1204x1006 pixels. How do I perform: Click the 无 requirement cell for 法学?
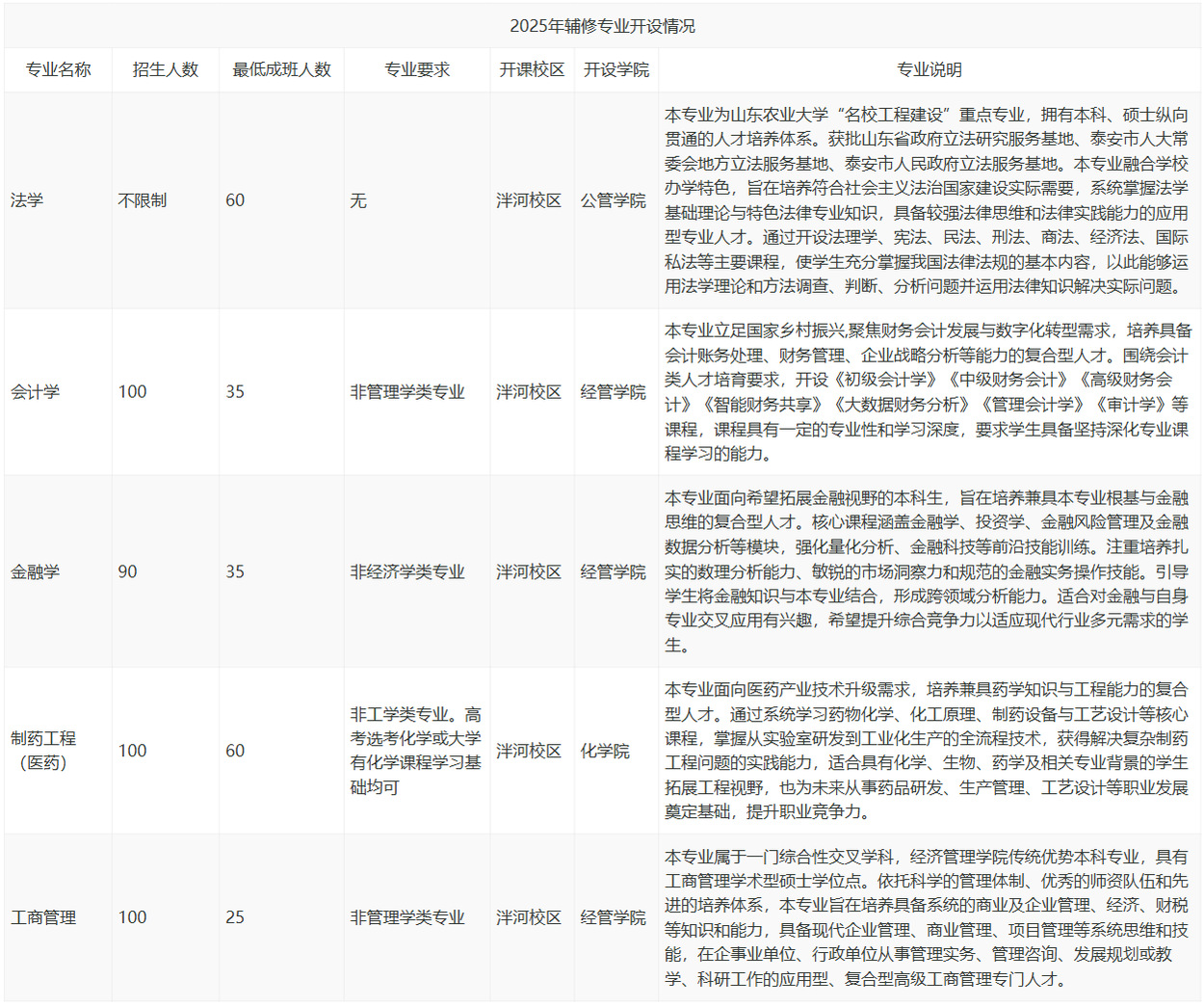(358, 200)
